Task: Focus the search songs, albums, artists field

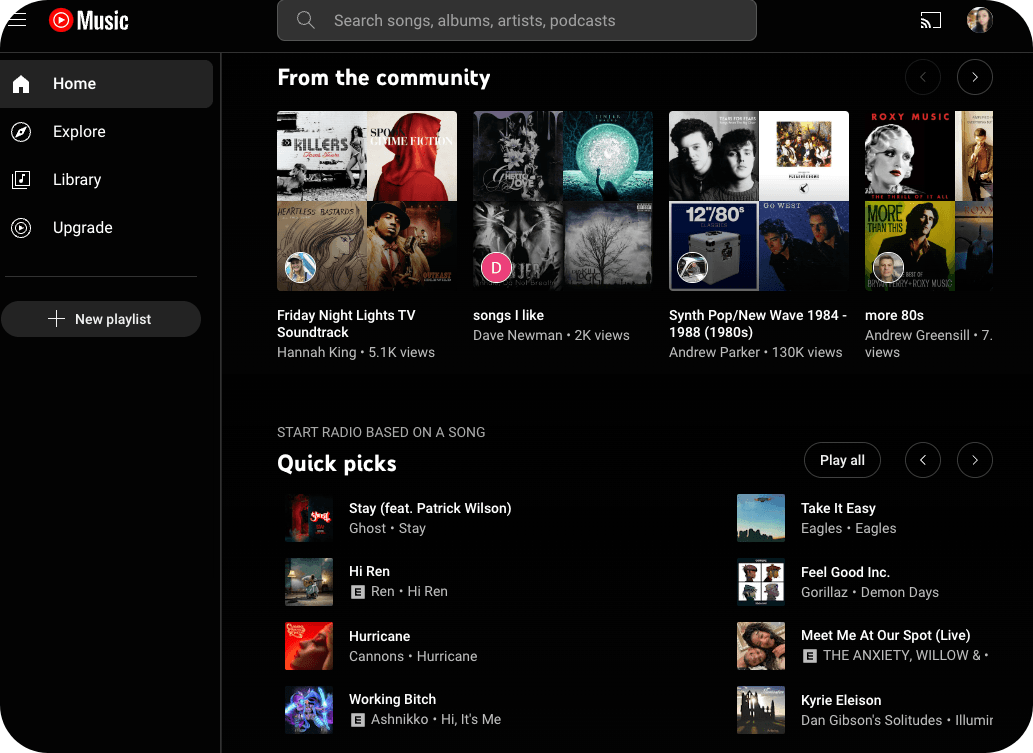Action: 516,20
